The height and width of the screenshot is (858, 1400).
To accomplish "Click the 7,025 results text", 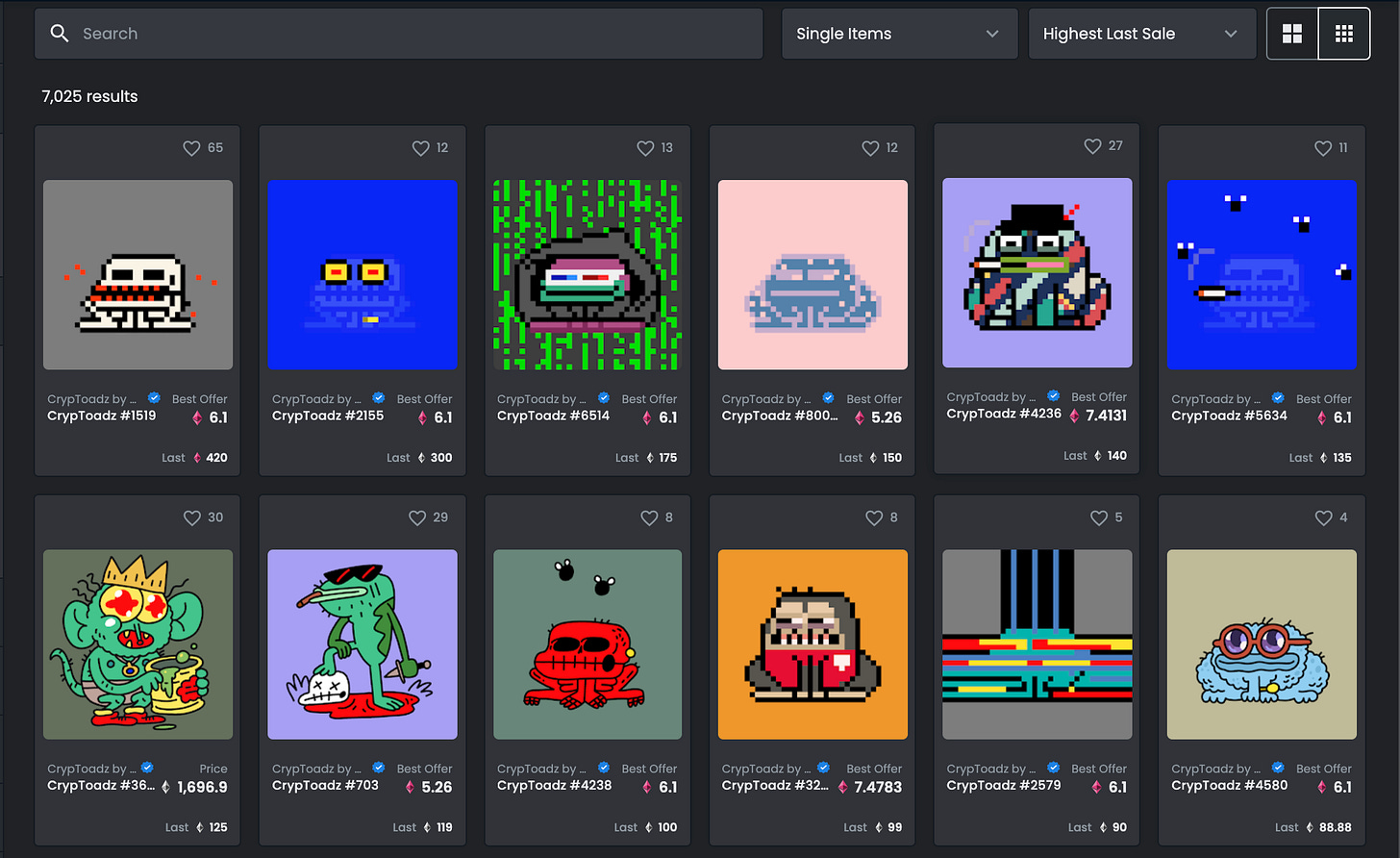I will (89, 96).
